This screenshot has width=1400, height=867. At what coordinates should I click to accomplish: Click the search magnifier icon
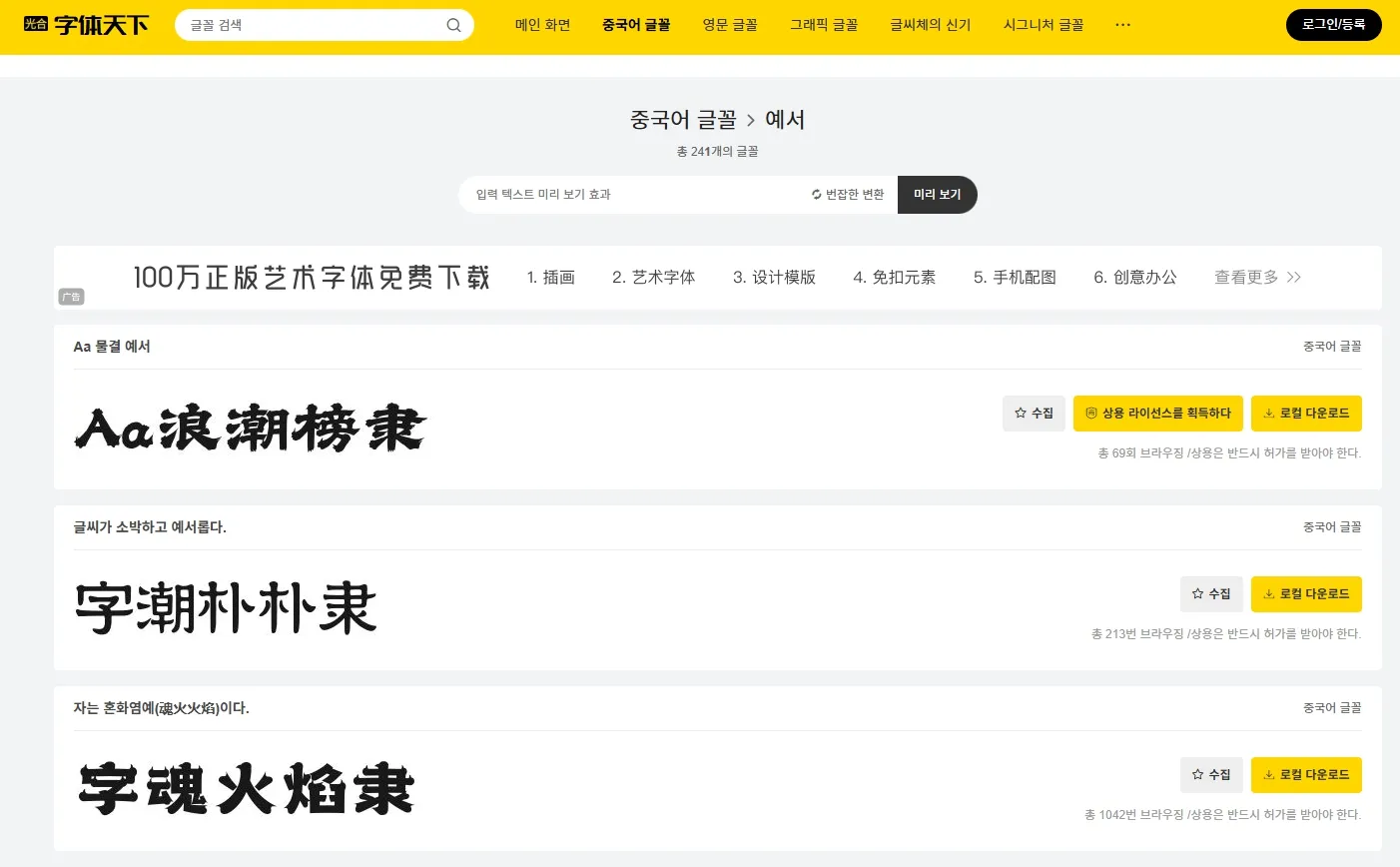(453, 25)
